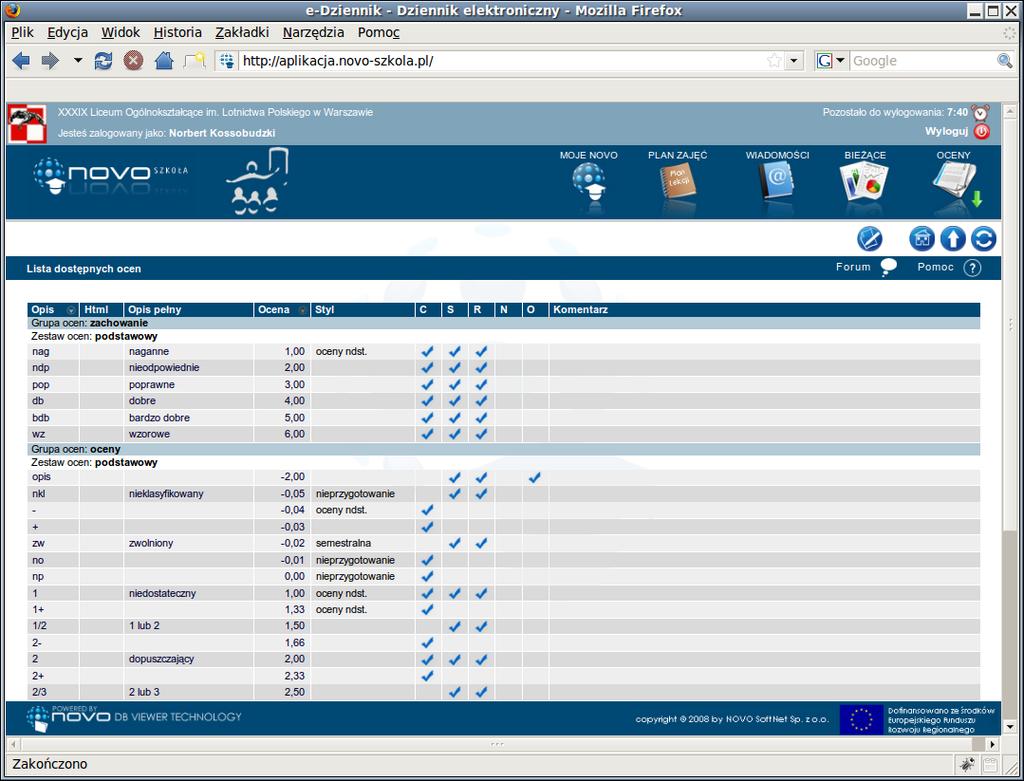Click the new tab icon beside Home

coord(195,61)
